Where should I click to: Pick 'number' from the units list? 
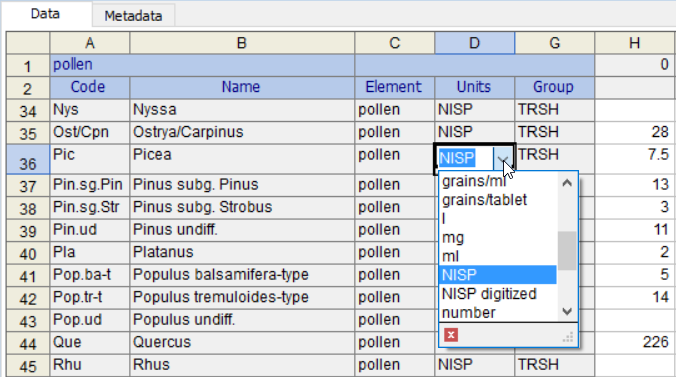click(x=498, y=312)
